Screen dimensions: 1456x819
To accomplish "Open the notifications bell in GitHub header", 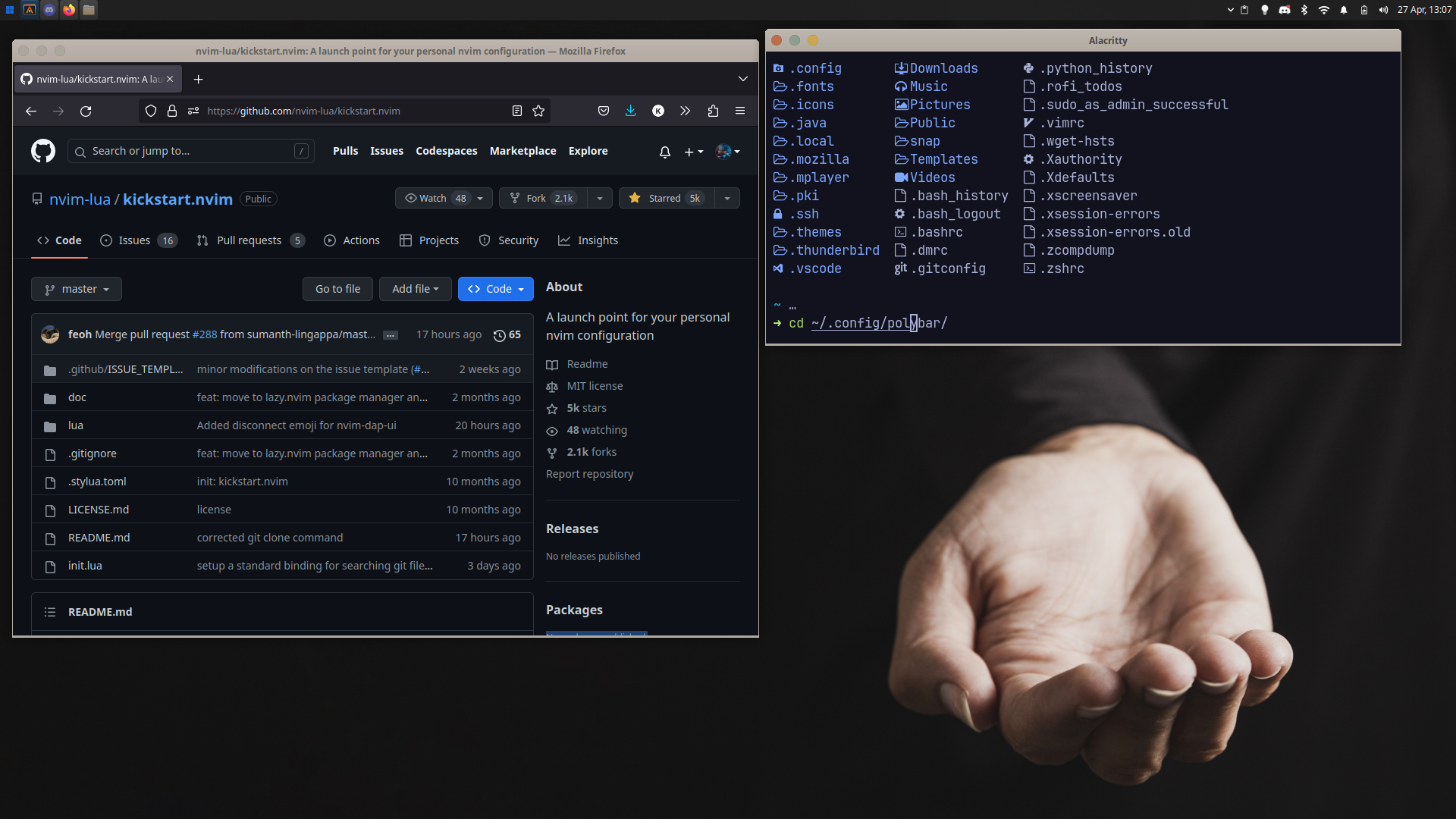I will tap(665, 152).
